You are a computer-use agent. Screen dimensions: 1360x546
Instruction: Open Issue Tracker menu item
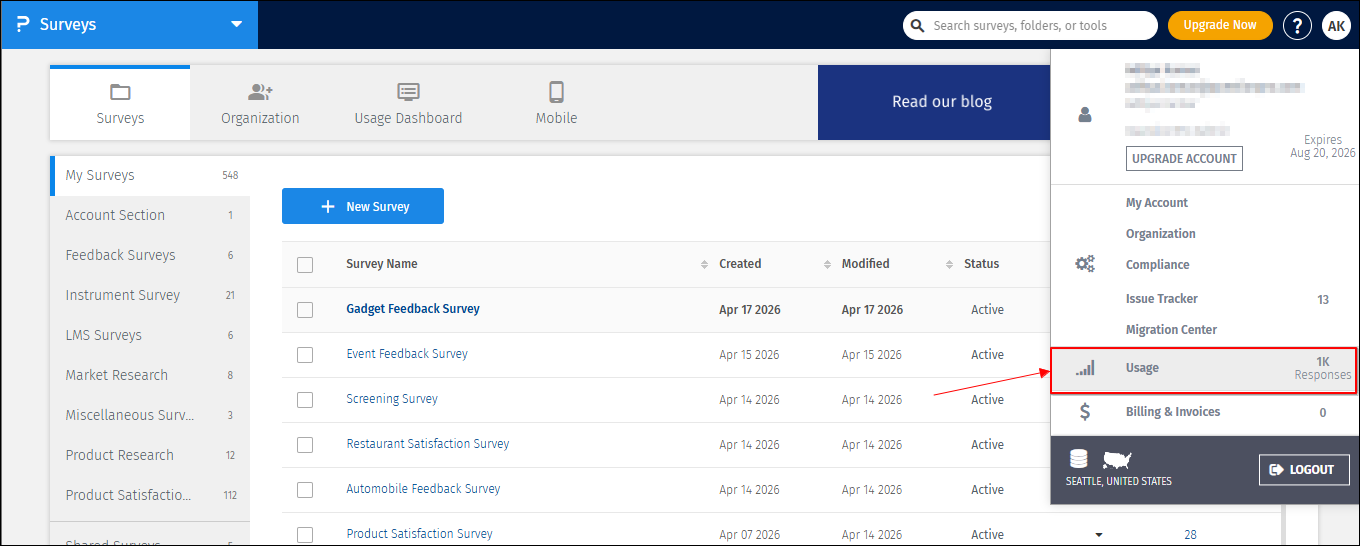coord(1161,299)
